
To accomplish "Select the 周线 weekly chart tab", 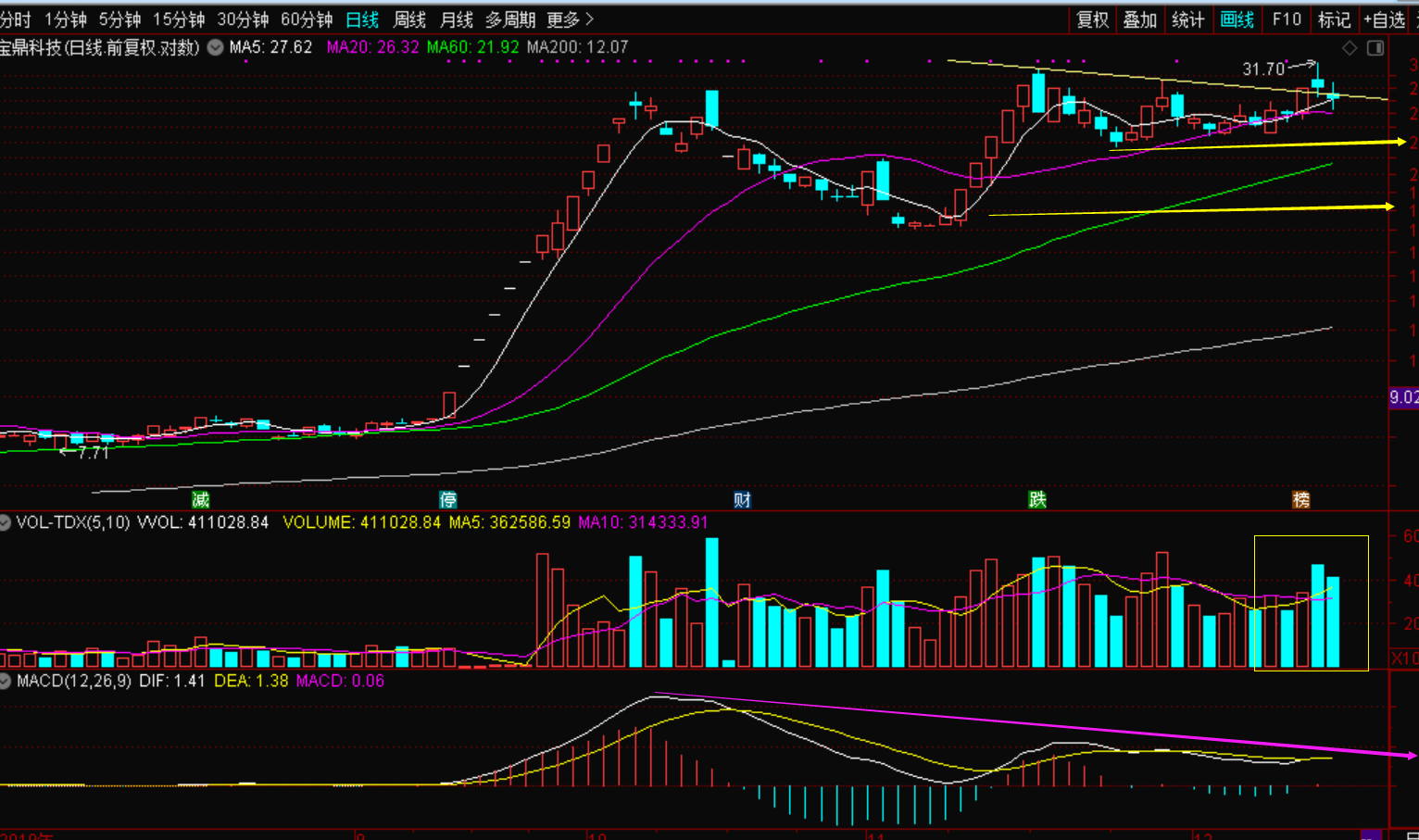I will pyautogui.click(x=409, y=19).
